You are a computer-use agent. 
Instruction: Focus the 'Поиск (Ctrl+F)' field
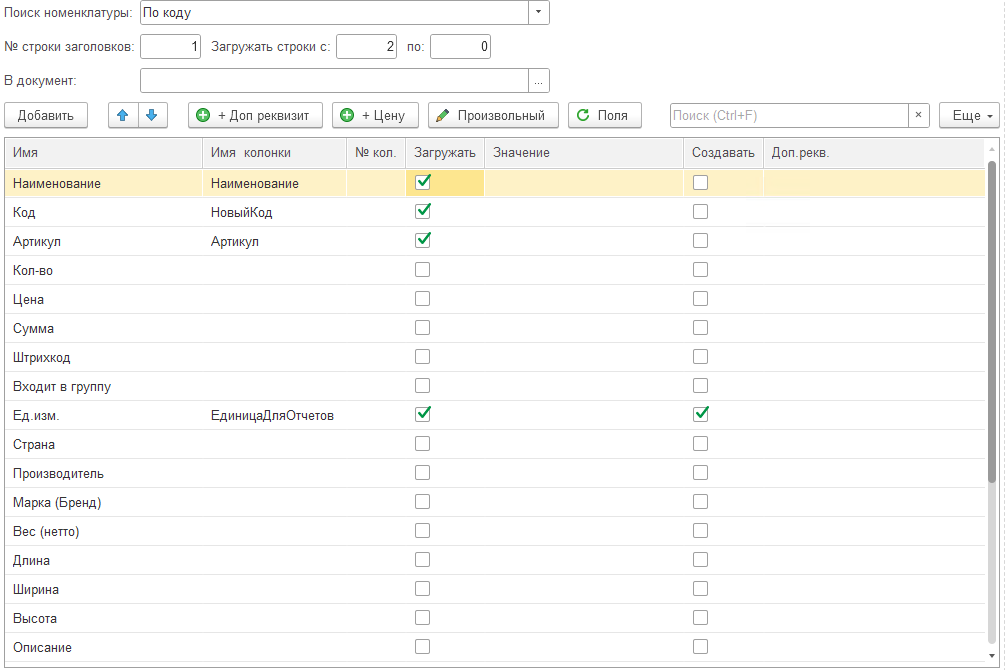789,115
